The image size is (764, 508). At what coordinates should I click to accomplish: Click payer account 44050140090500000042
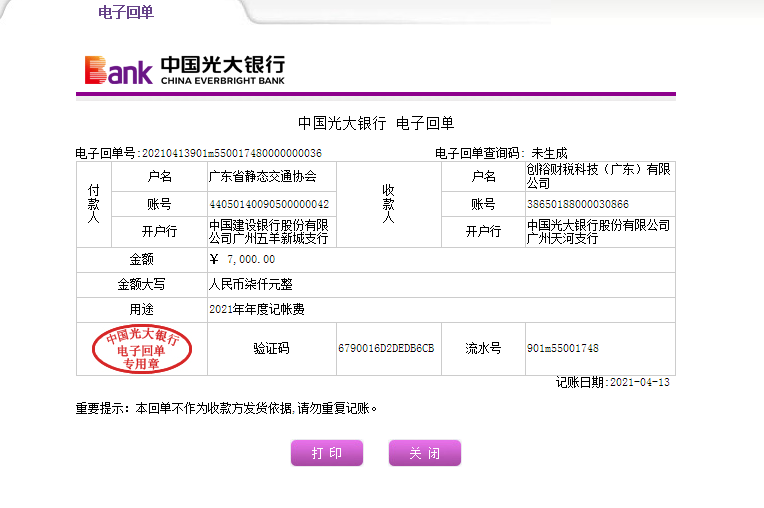[x=269, y=204]
